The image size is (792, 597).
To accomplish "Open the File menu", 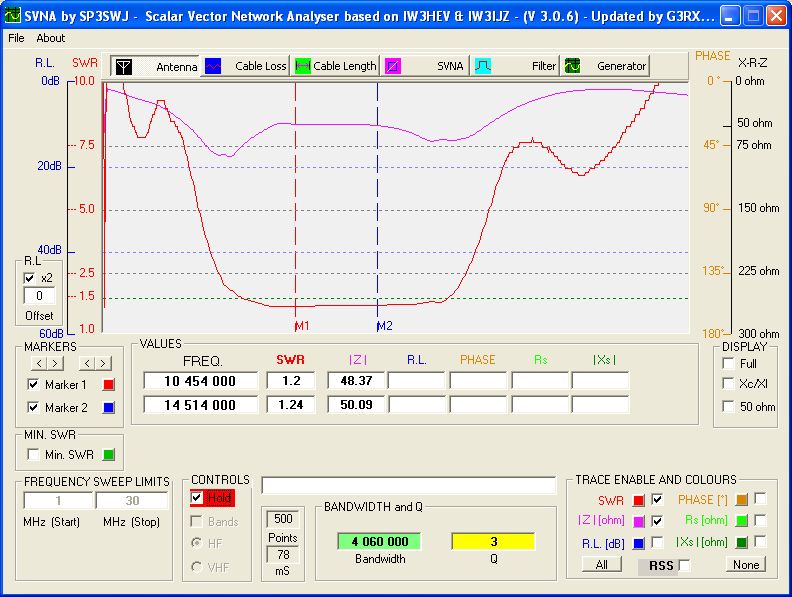I will point(16,38).
